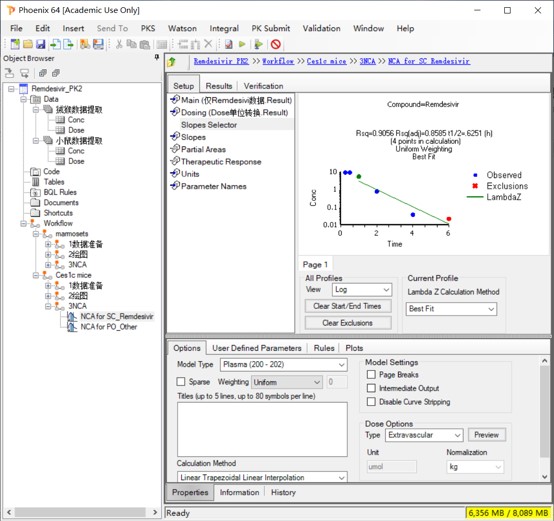Click the red Stop execution icon
This screenshot has width=554, height=521.
276,44
